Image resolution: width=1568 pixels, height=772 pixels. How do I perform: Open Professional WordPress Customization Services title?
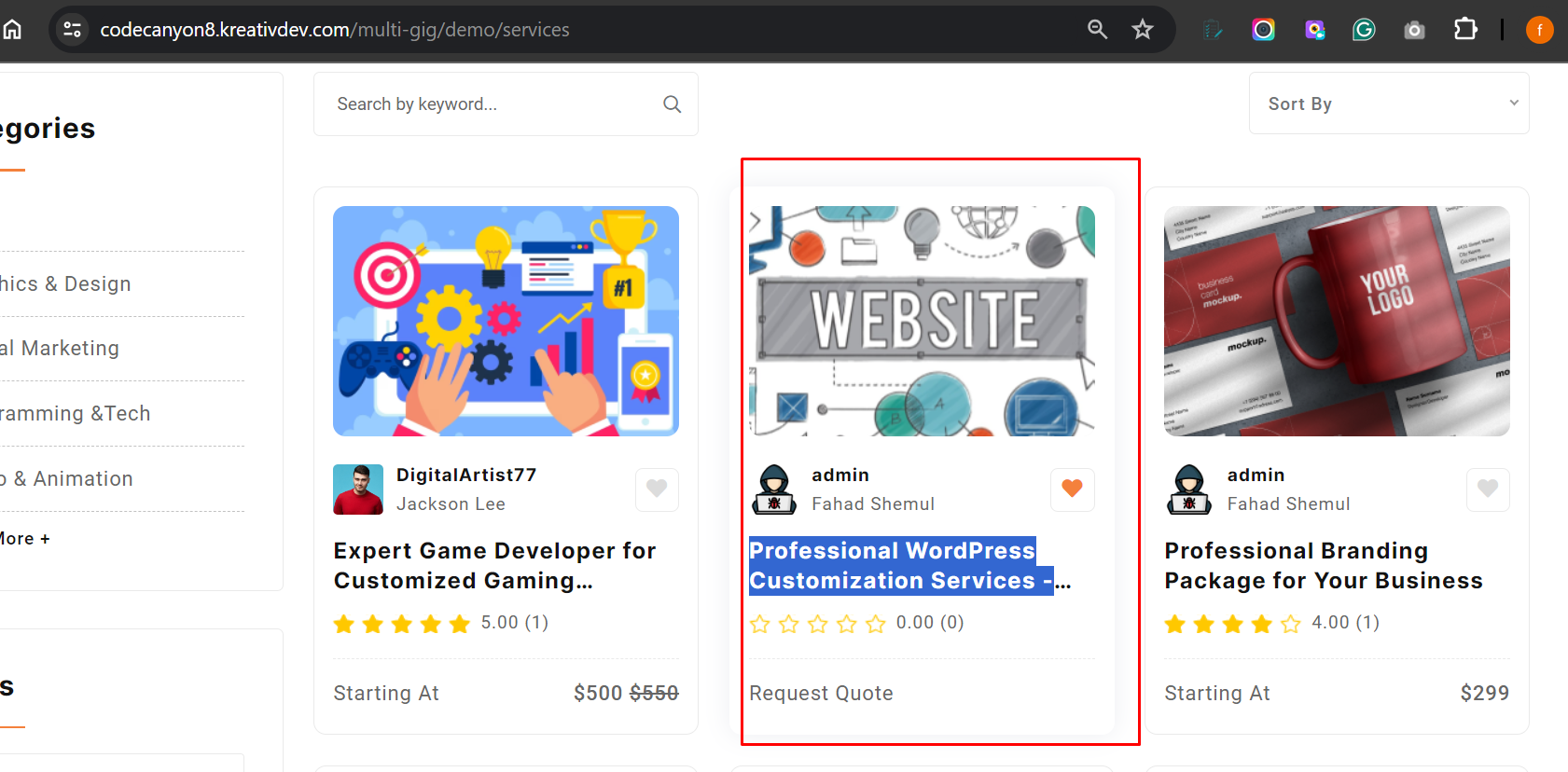[910, 565]
